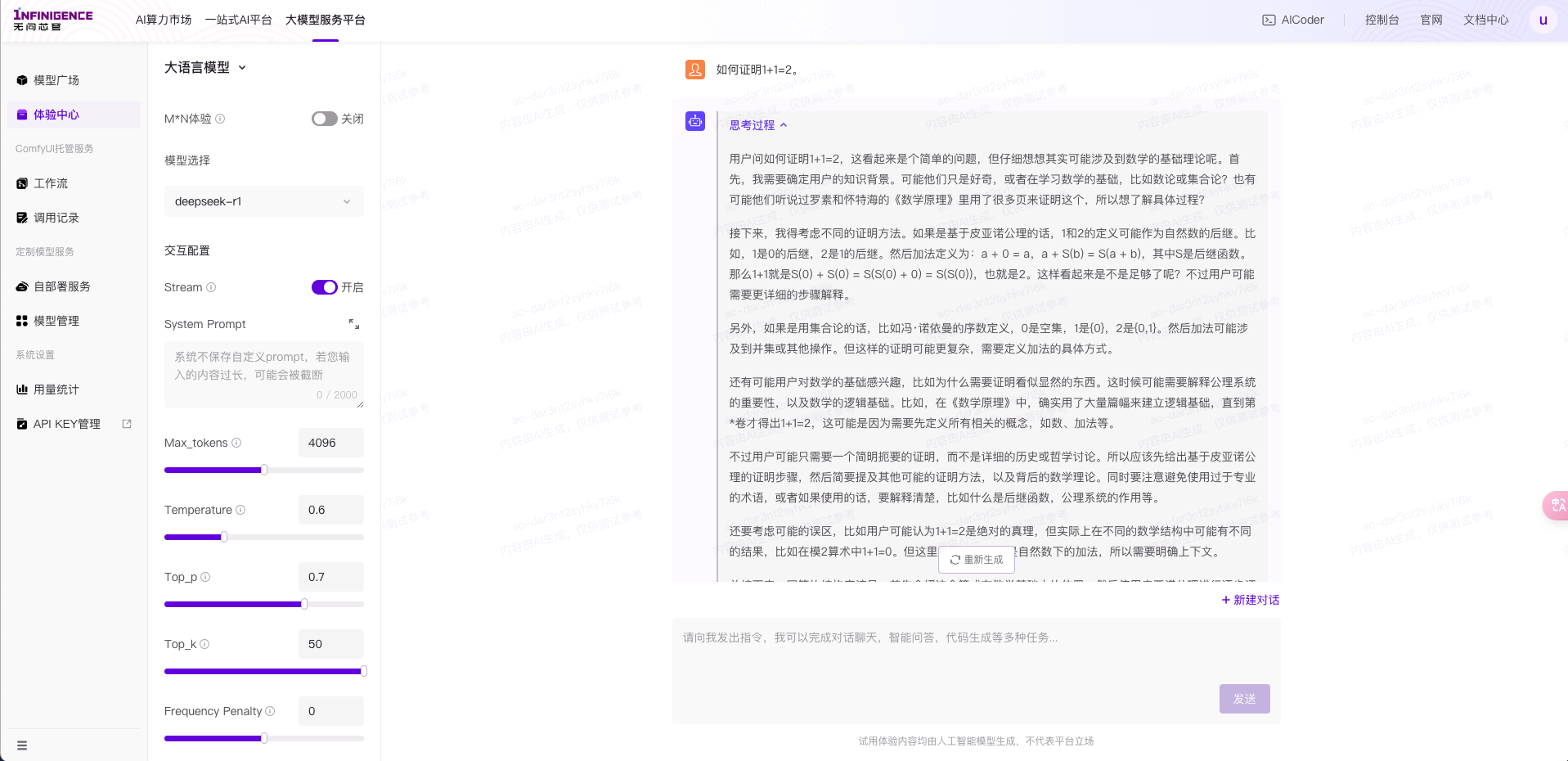The image size is (1568, 761).
Task: Go to 控制台
Action: [1382, 20]
